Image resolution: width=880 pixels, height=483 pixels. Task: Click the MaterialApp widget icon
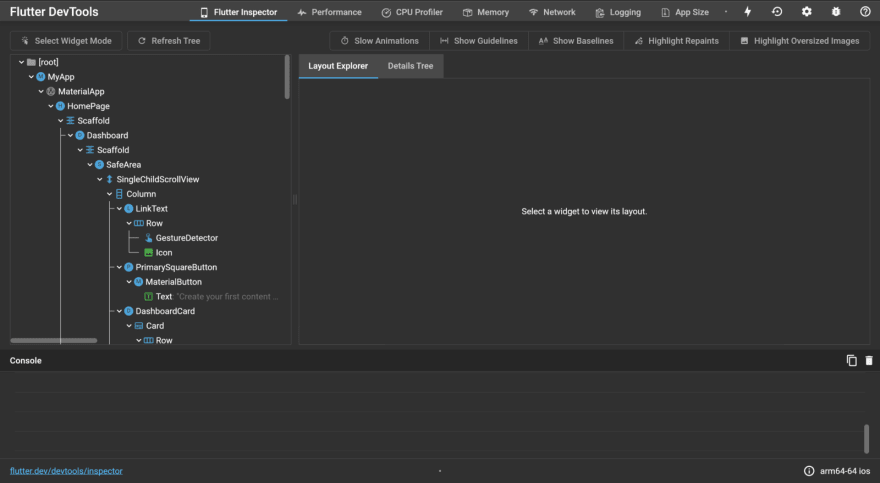(51, 91)
